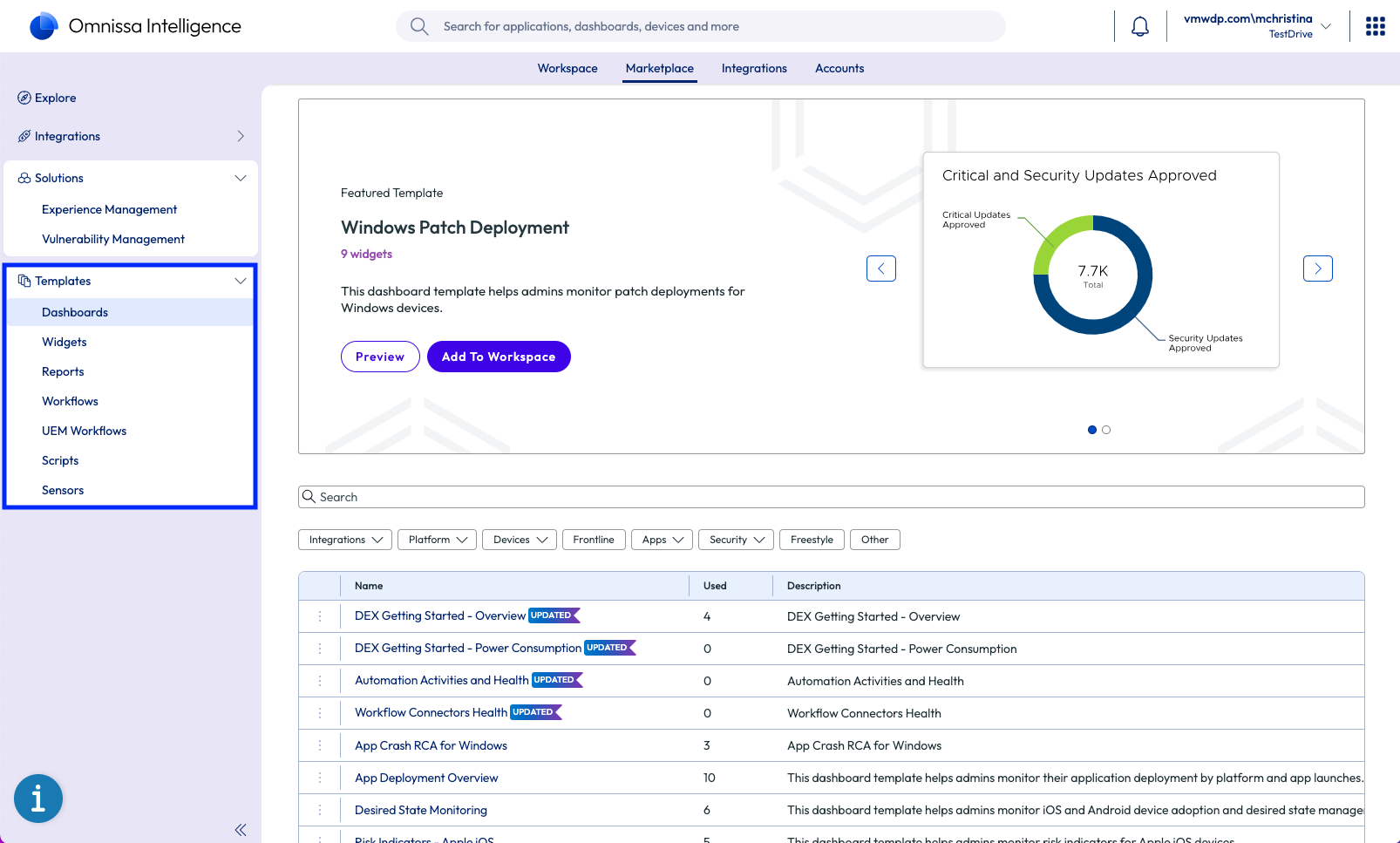The width and height of the screenshot is (1400, 843).
Task: Click the Add To Workspace button
Action: click(x=499, y=357)
